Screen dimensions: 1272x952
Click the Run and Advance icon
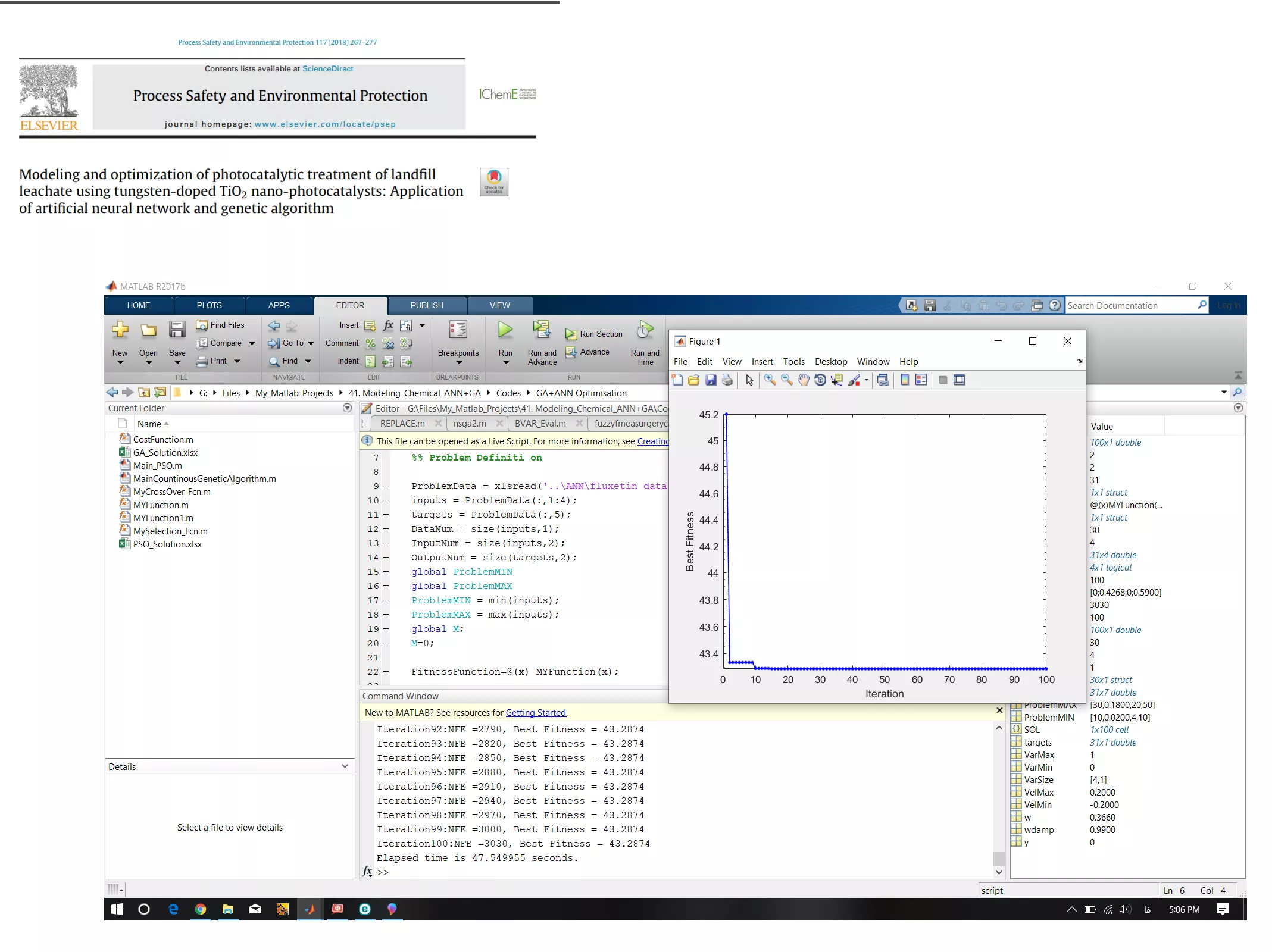[541, 330]
